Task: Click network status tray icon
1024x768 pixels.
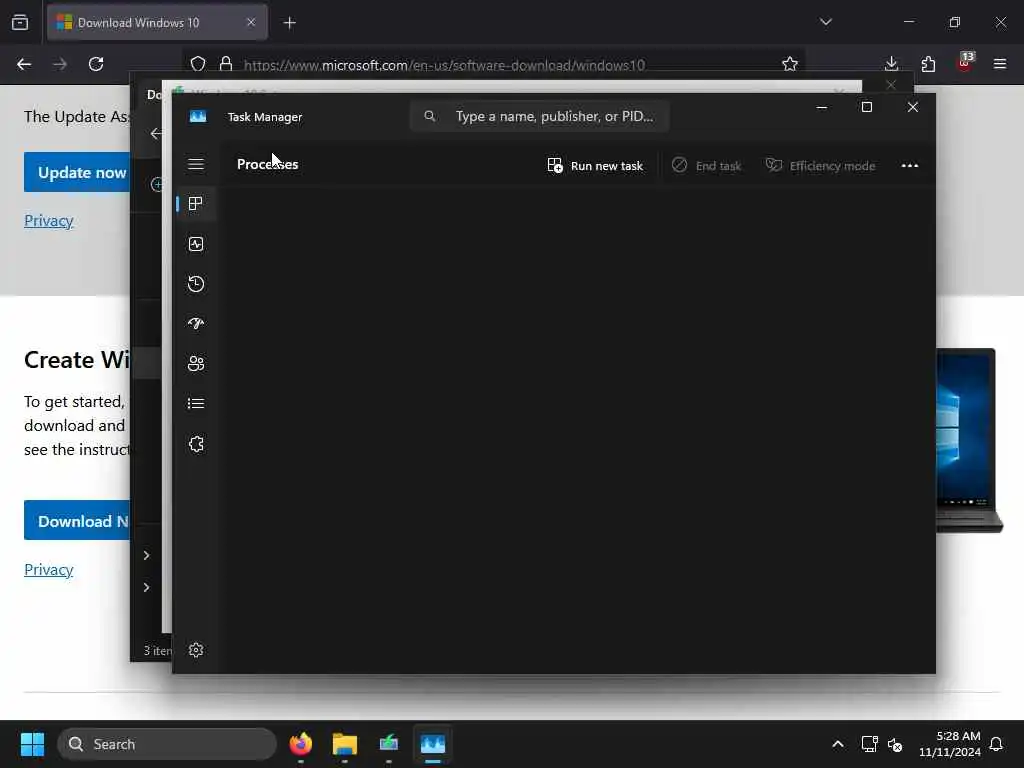Action: point(869,744)
